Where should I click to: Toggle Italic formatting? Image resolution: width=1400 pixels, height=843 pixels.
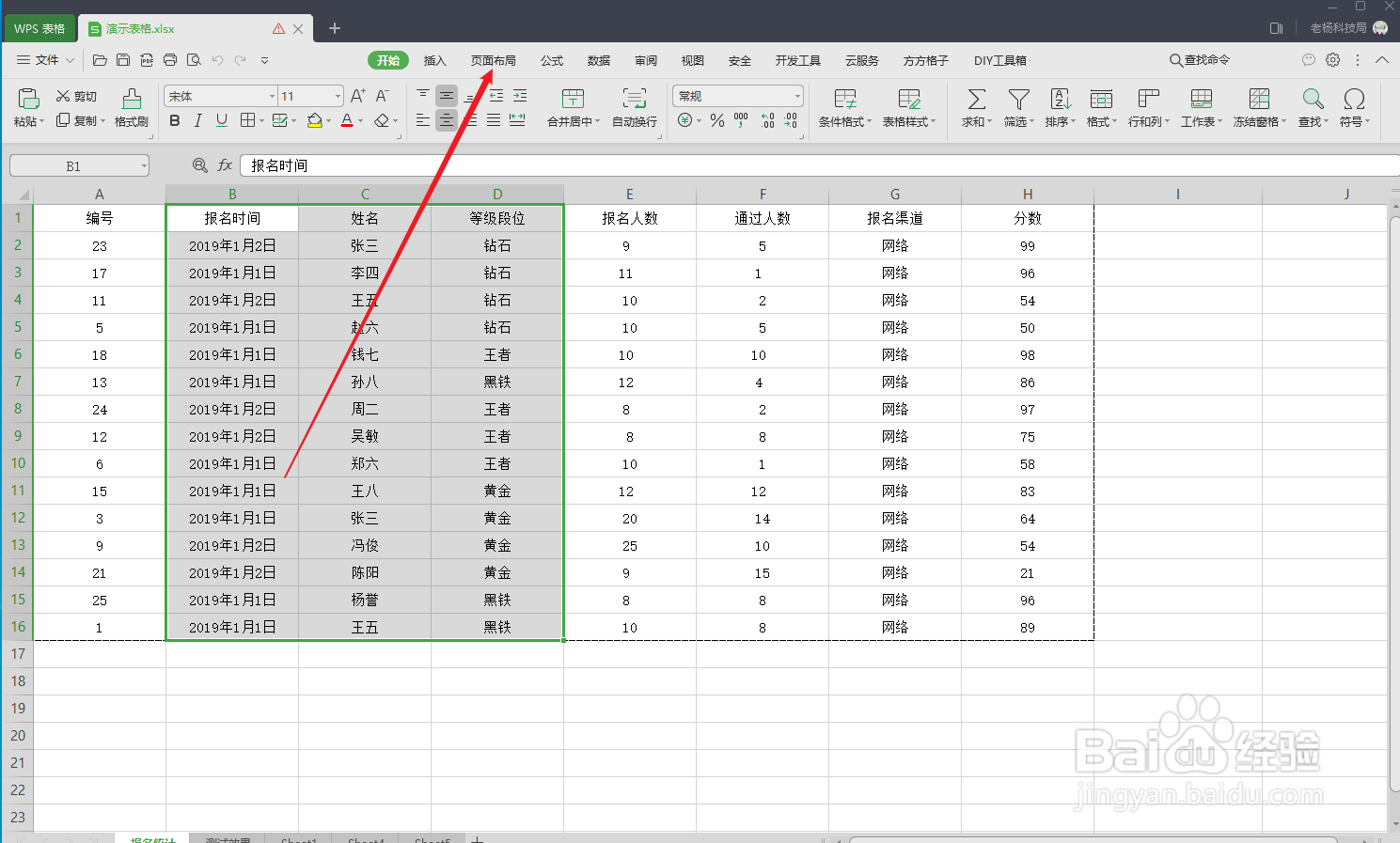(197, 120)
